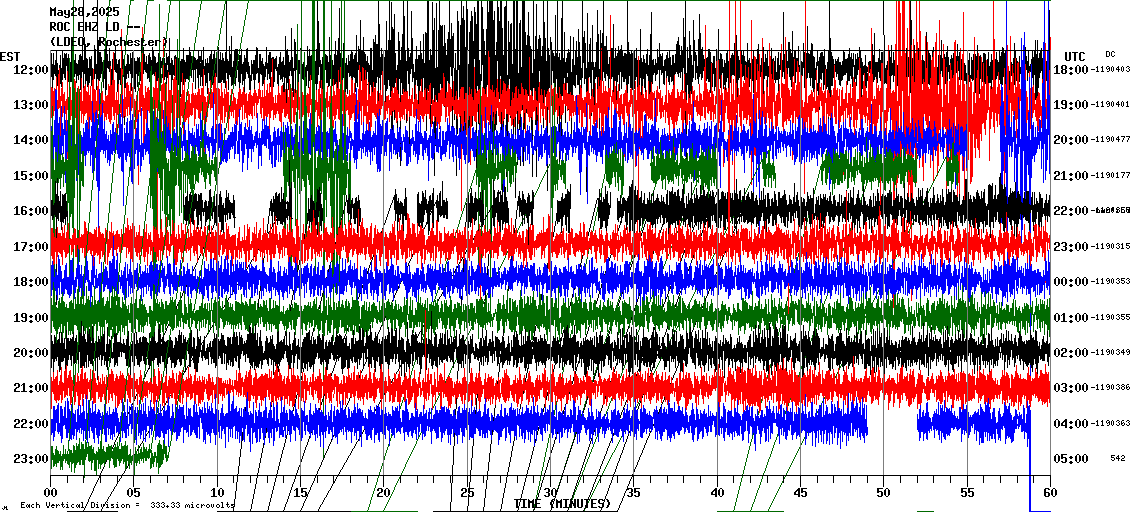Select the 12:00 EST row label
The image size is (1130, 519).
point(30,69)
